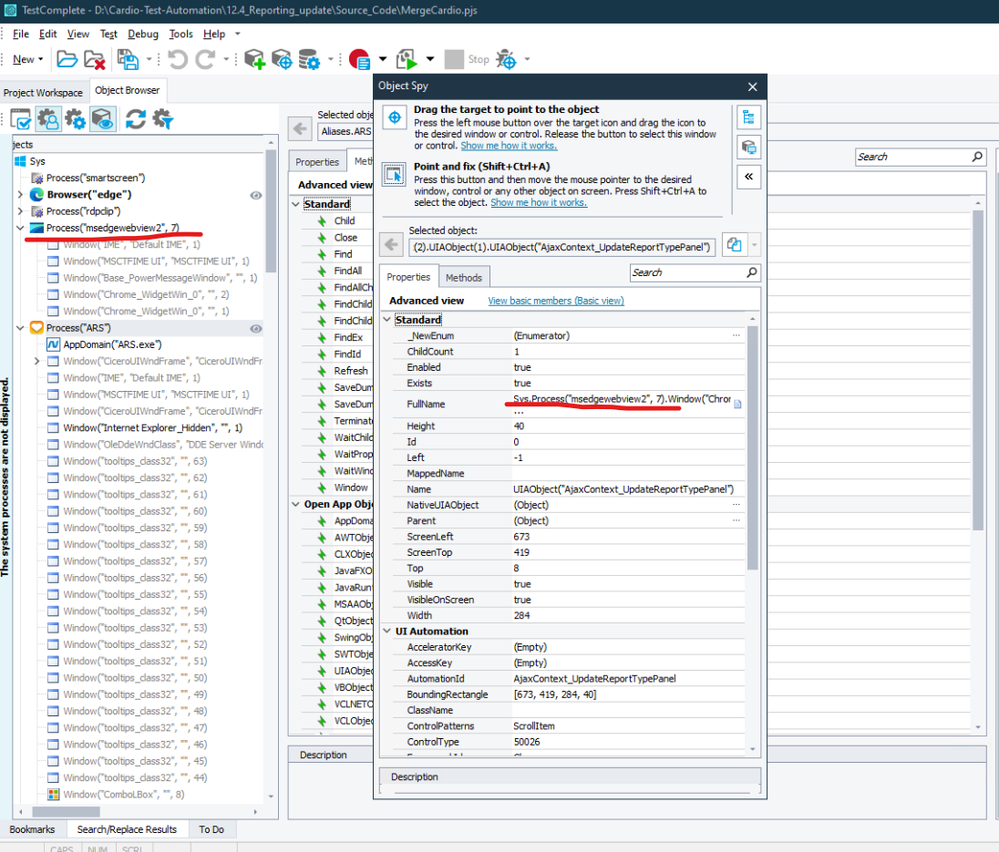Toggle the eye icon beside Process("ARS")

tap(256, 328)
